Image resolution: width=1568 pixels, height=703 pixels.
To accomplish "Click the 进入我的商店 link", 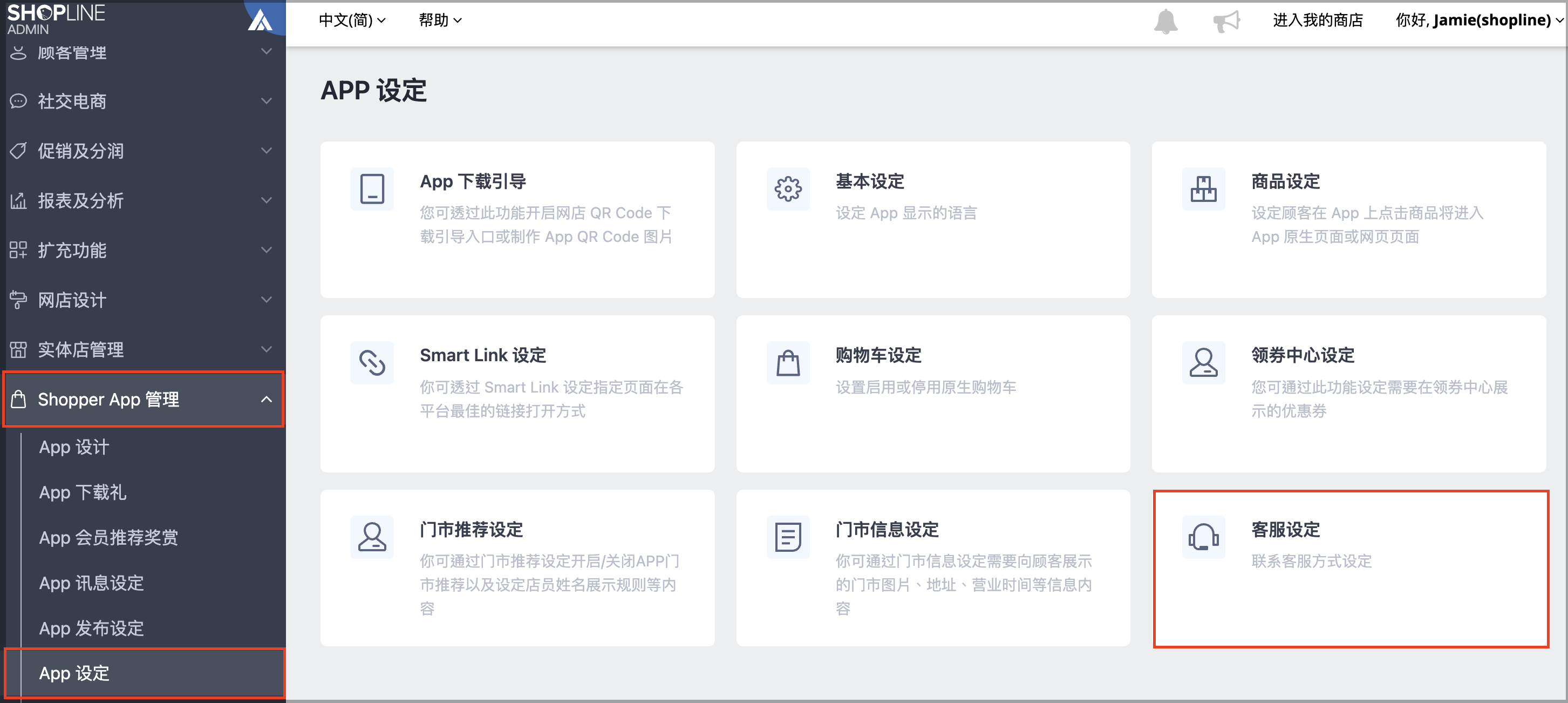I will 1318,20.
